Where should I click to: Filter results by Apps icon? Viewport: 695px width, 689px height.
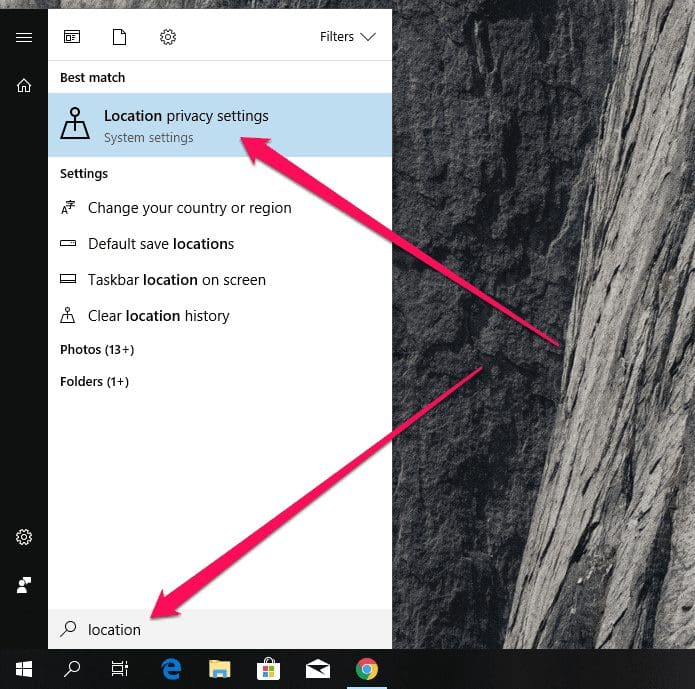pyautogui.click(x=72, y=37)
